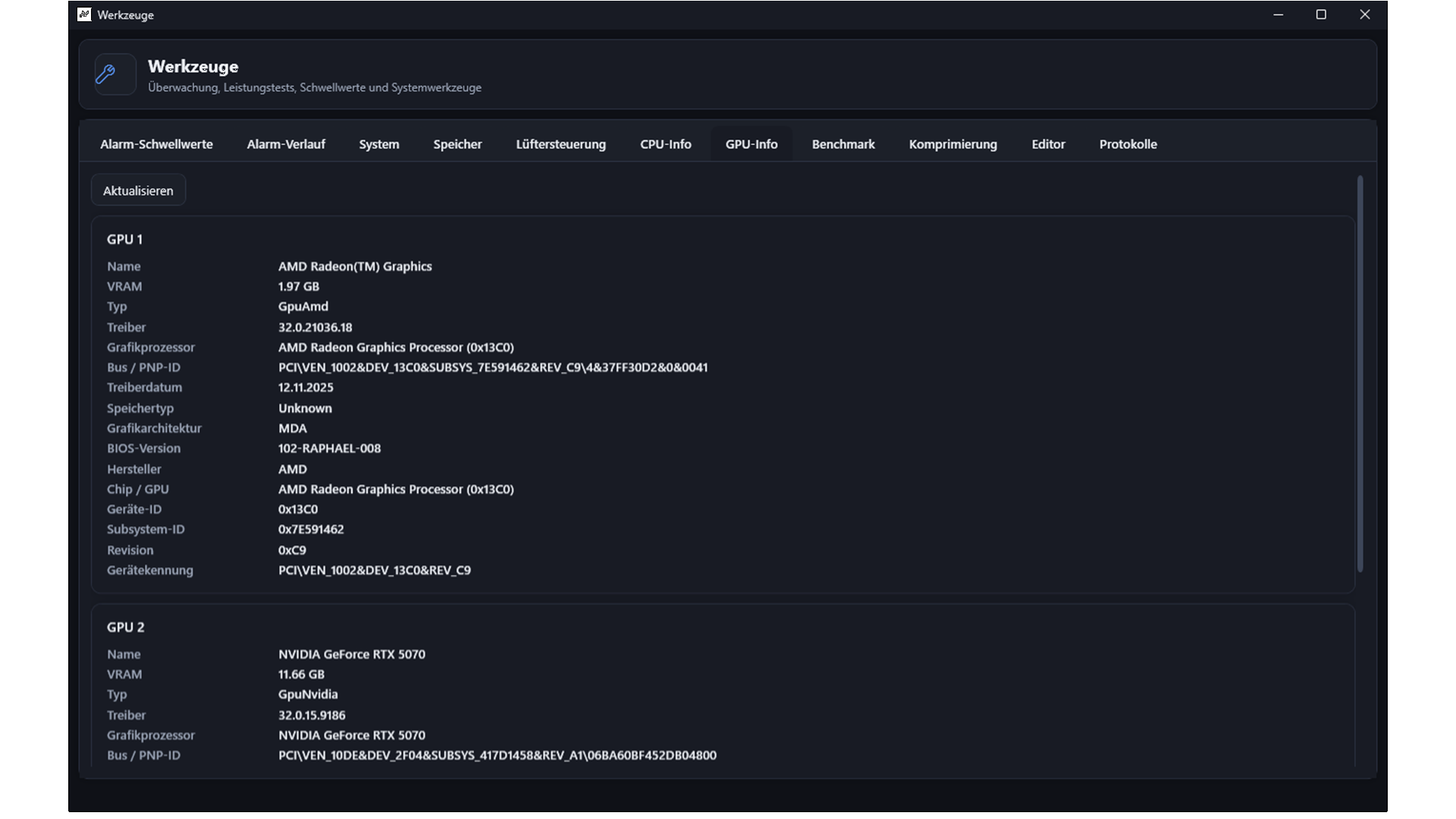
Task: Click the wrench icon in Werkzeuge header
Action: [x=105, y=74]
